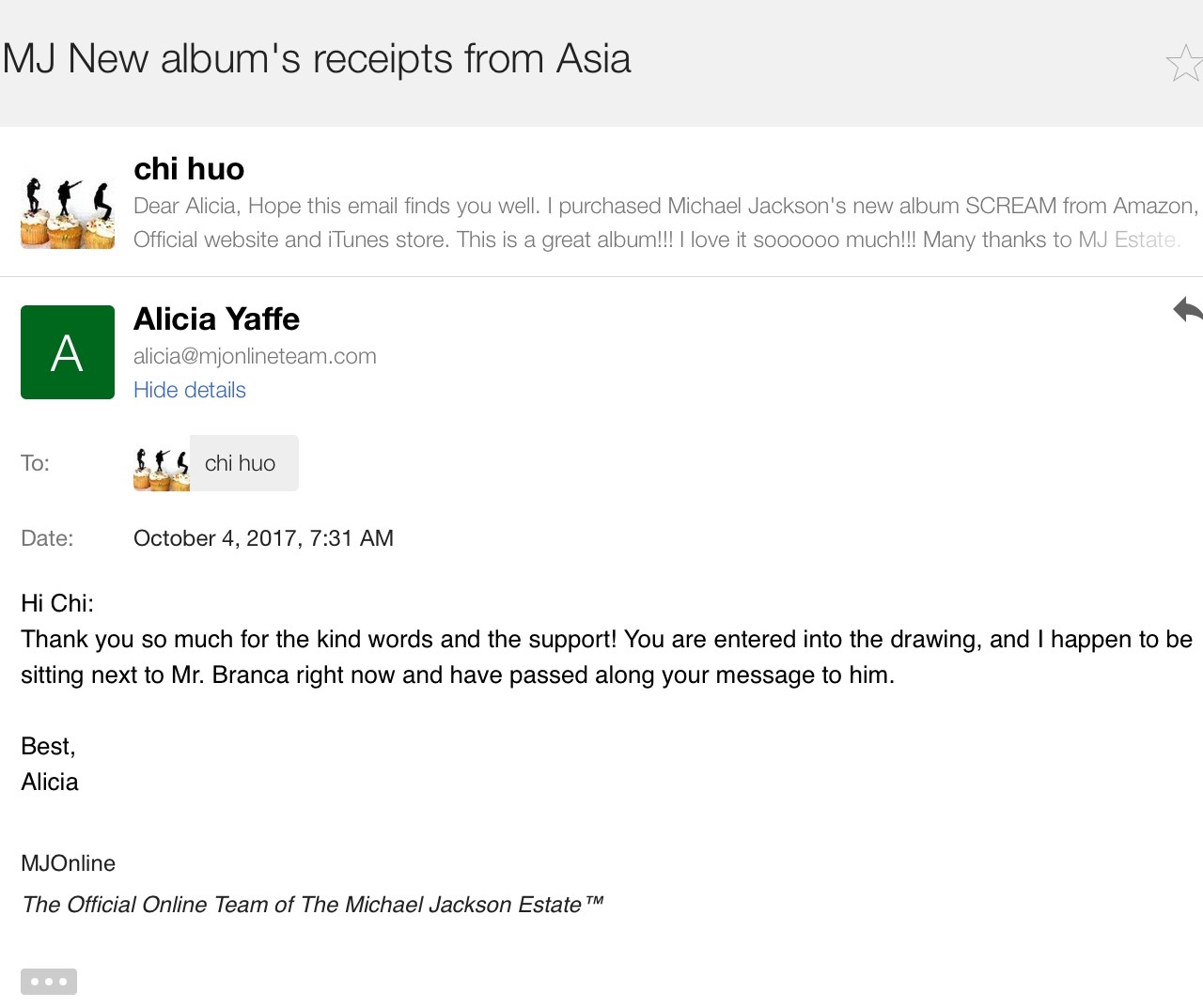Viewport: 1203px width, 1008px height.
Task: Reply using the arrow icon
Action: pos(1188,309)
